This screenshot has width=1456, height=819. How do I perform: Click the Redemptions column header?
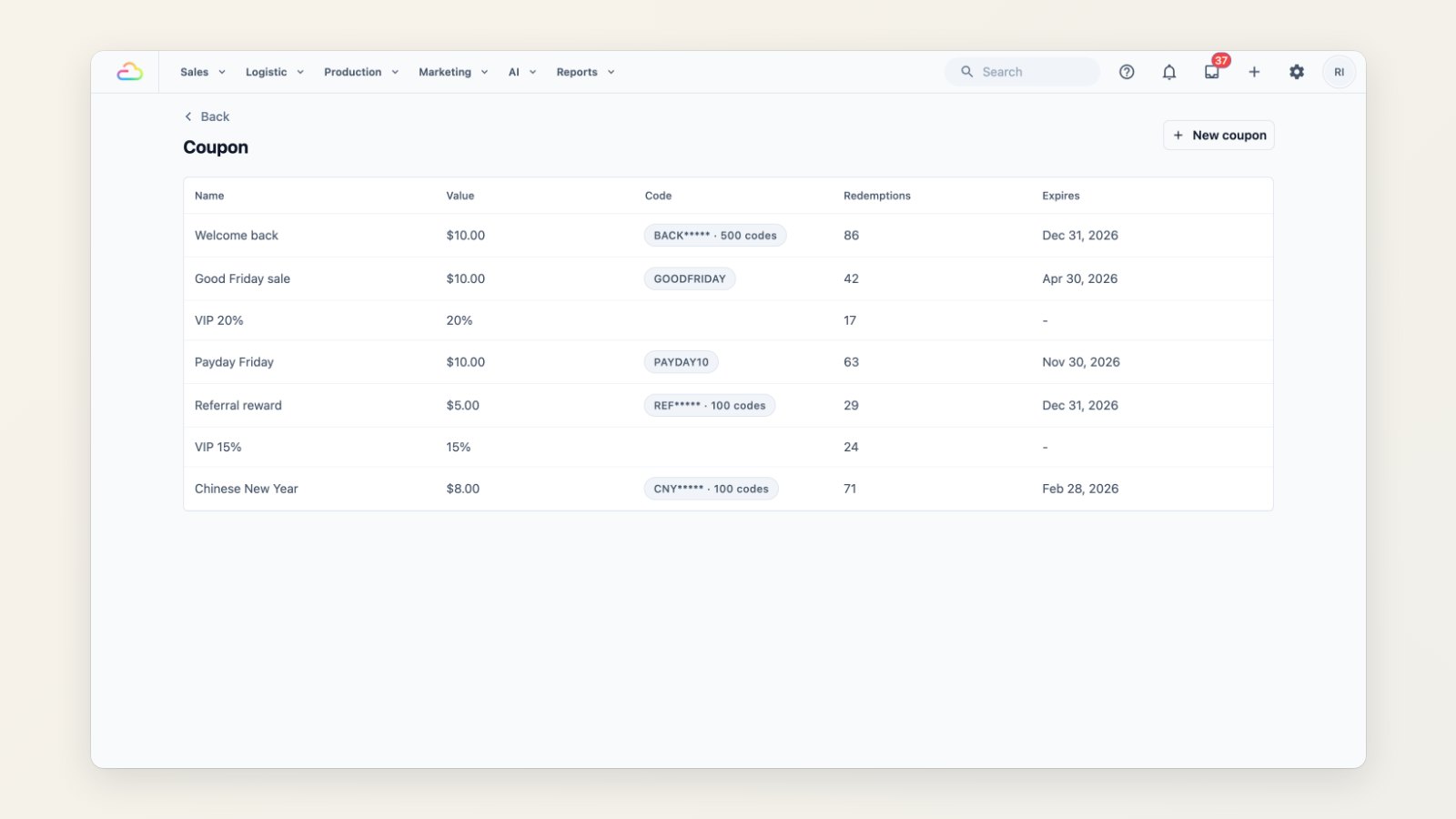point(877,196)
